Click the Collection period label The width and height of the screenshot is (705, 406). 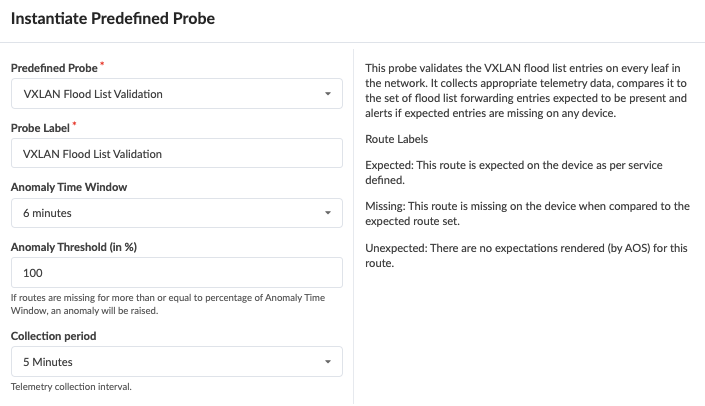pyautogui.click(x=54, y=336)
